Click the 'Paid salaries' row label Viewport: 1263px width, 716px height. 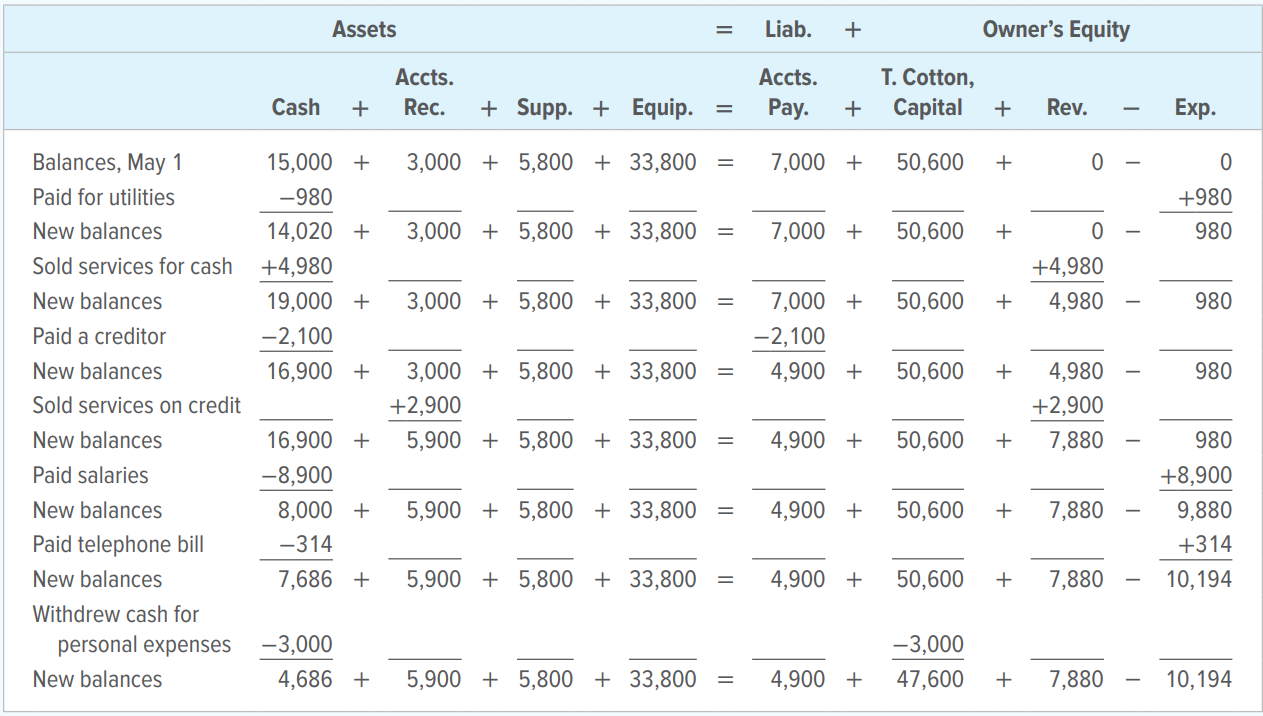90,475
